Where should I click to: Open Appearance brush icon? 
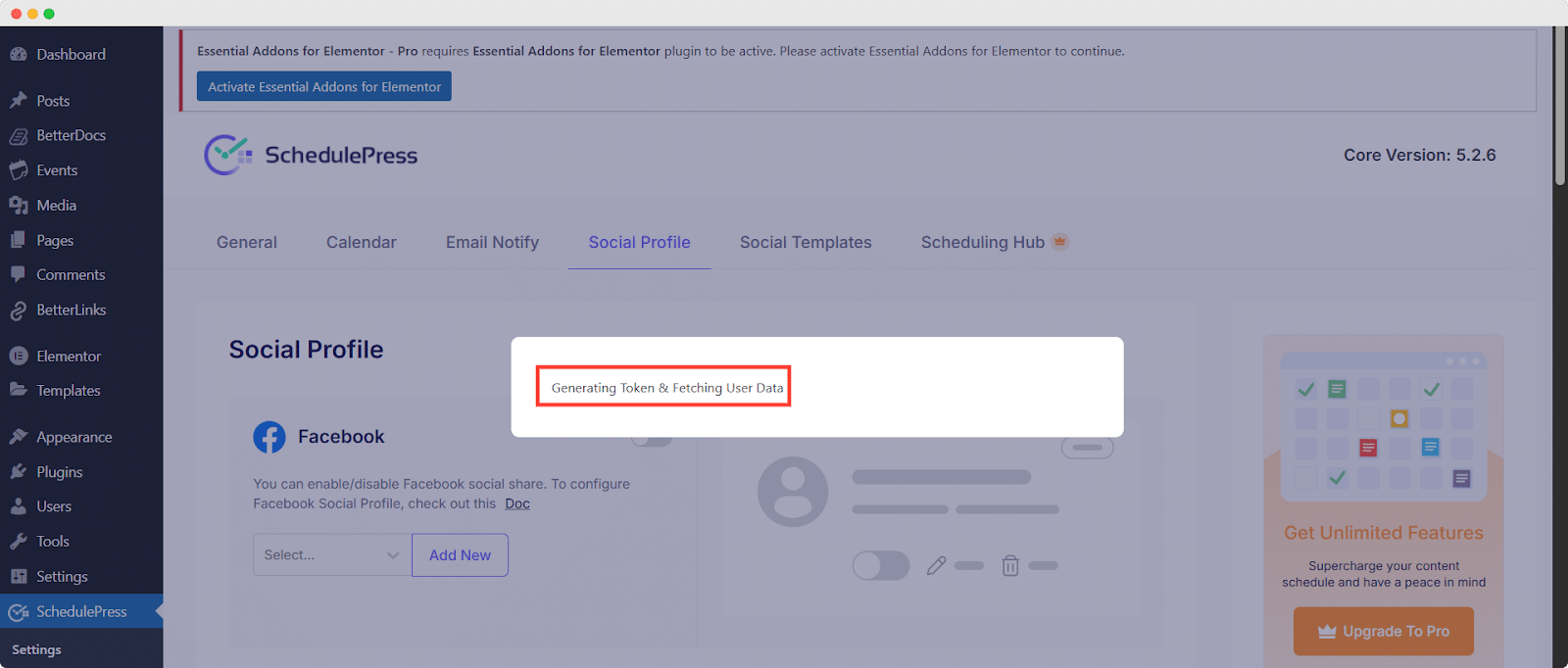(18, 437)
